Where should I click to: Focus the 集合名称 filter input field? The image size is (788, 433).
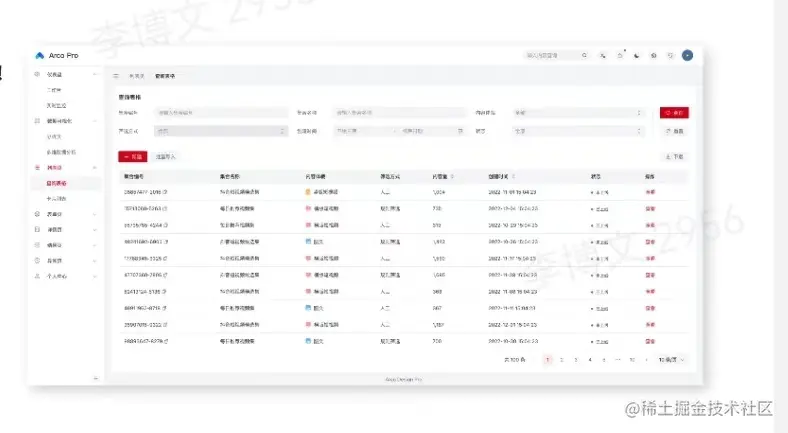399,113
